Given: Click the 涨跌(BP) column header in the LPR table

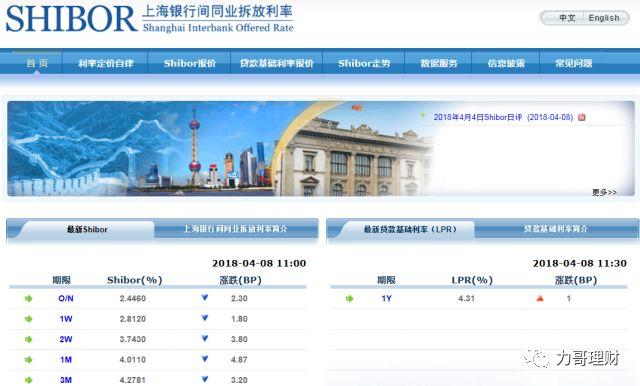Looking at the screenshot, I should (x=576, y=280).
